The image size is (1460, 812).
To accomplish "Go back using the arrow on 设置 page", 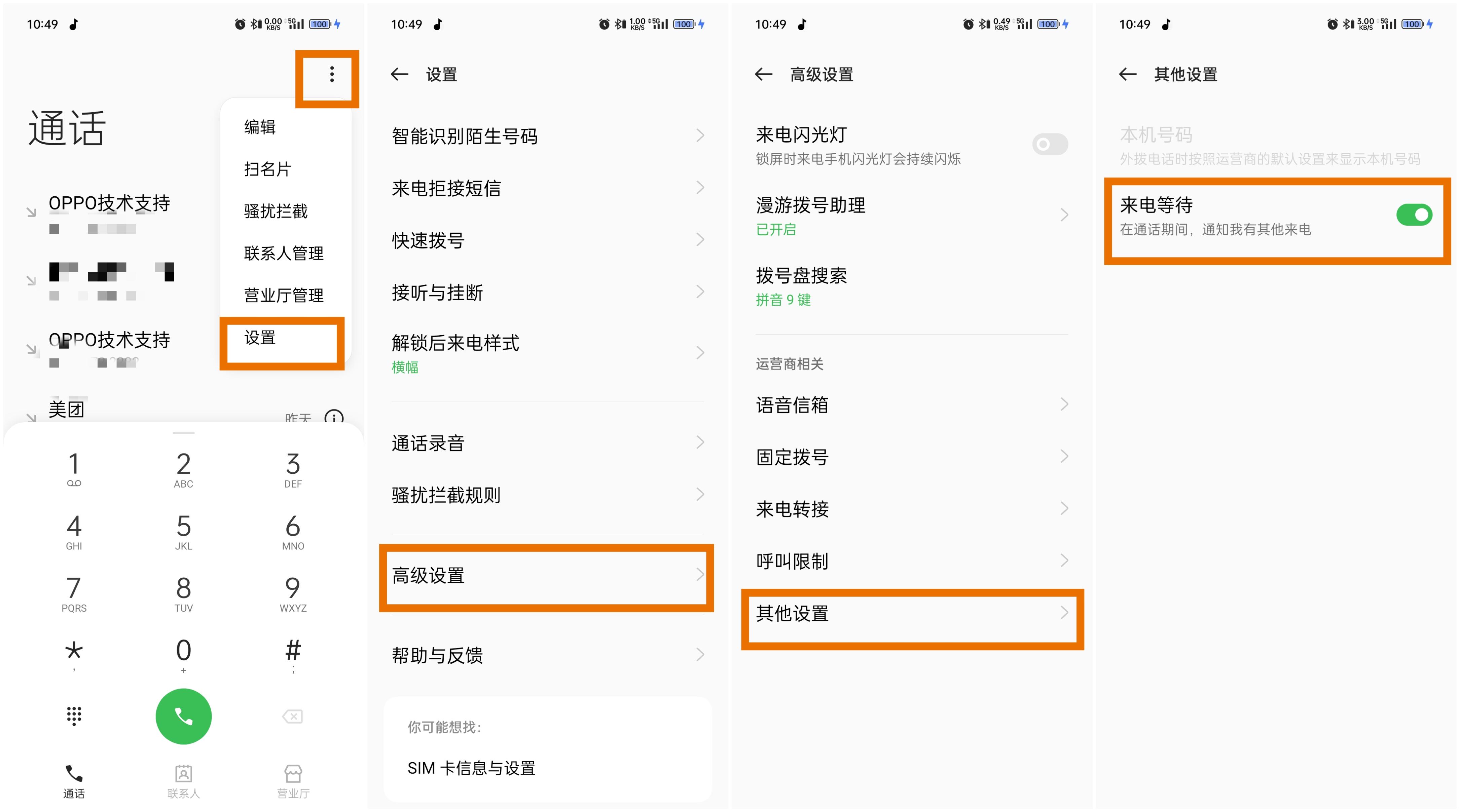I will [400, 74].
